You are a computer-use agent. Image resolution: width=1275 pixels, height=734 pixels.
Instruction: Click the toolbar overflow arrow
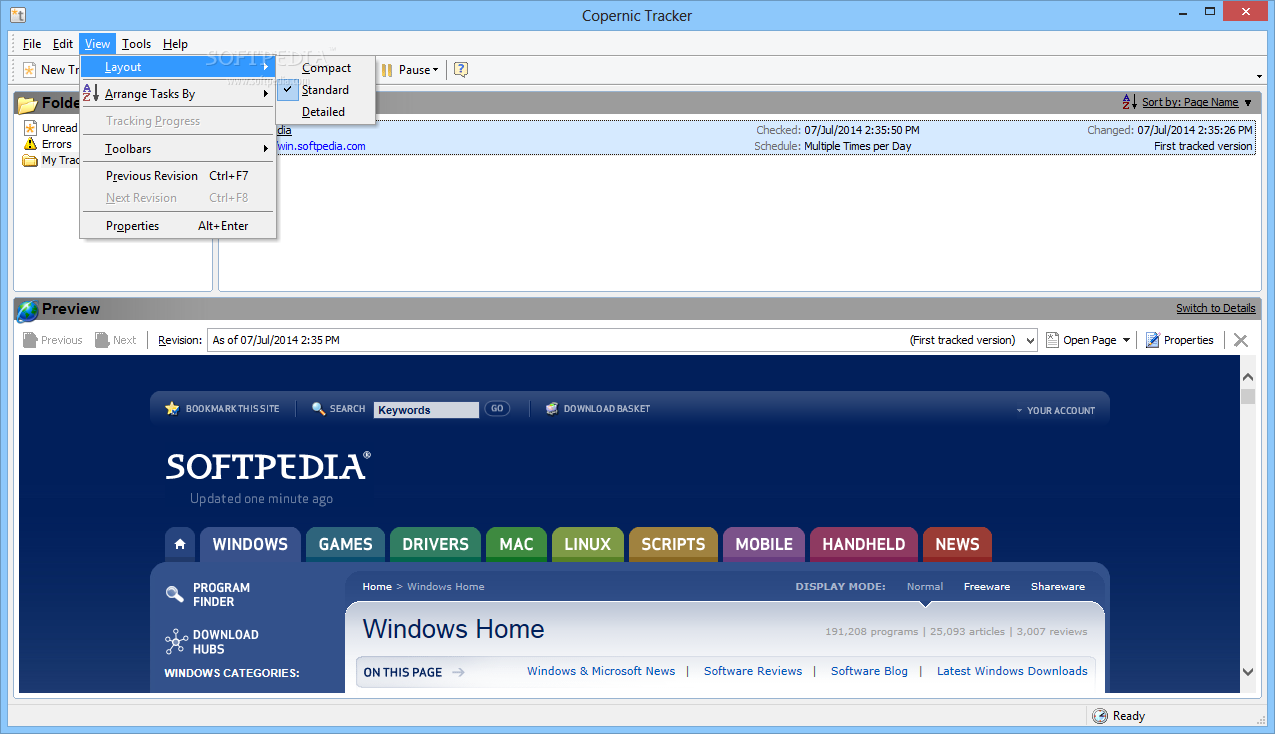point(1258,77)
